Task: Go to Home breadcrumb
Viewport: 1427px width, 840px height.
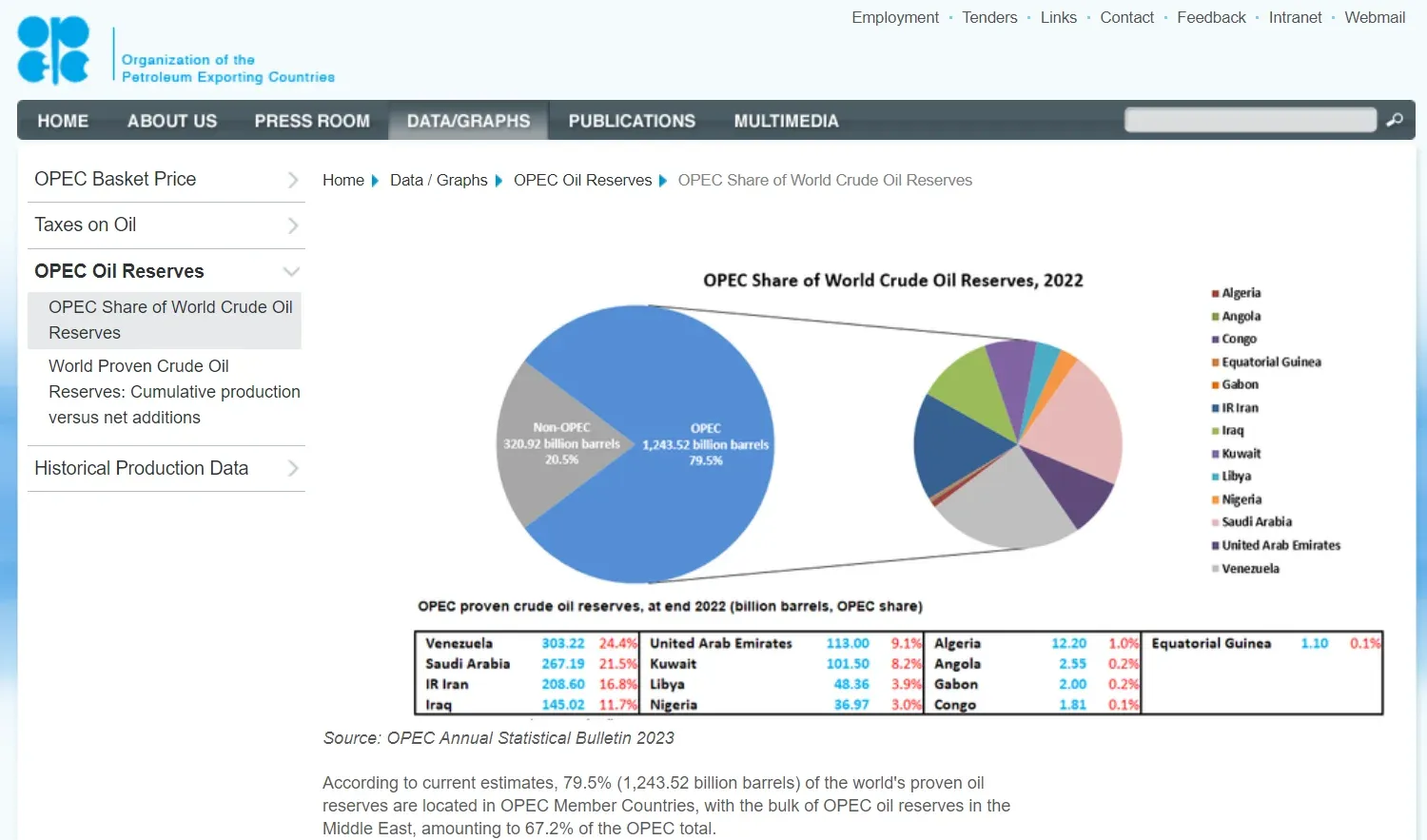Action: pos(342,180)
